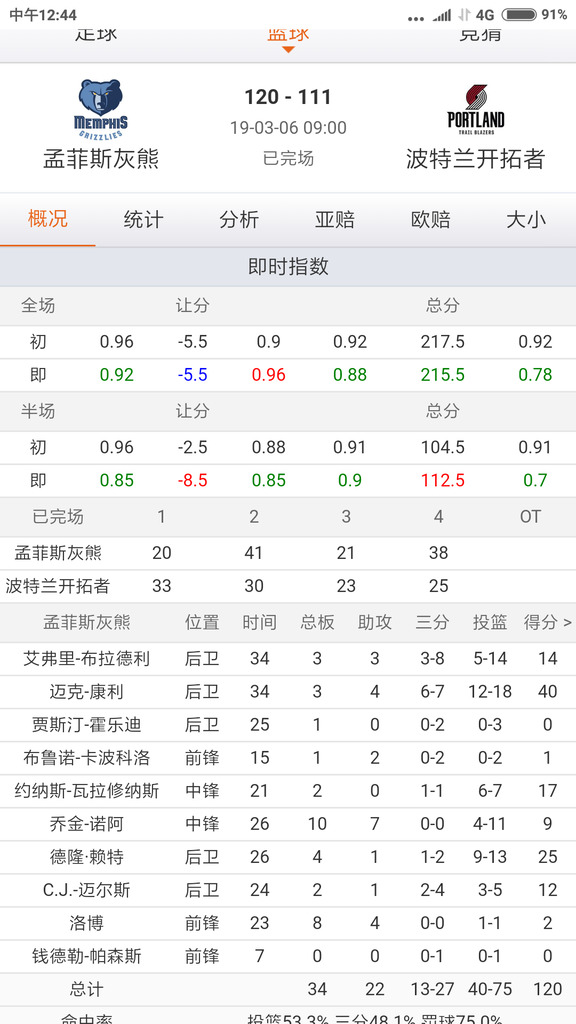Tap the clock 中午12:44 in status bar
Viewport: 576px width, 1024px height.
coord(42,14)
